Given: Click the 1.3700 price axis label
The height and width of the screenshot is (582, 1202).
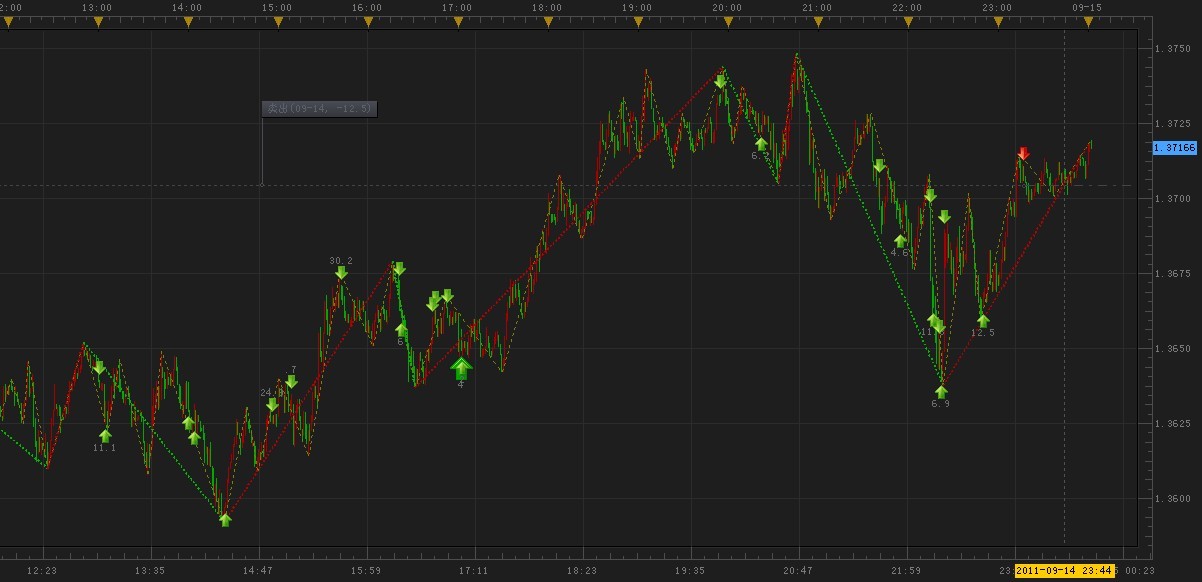Looking at the screenshot, I should (x=1171, y=199).
